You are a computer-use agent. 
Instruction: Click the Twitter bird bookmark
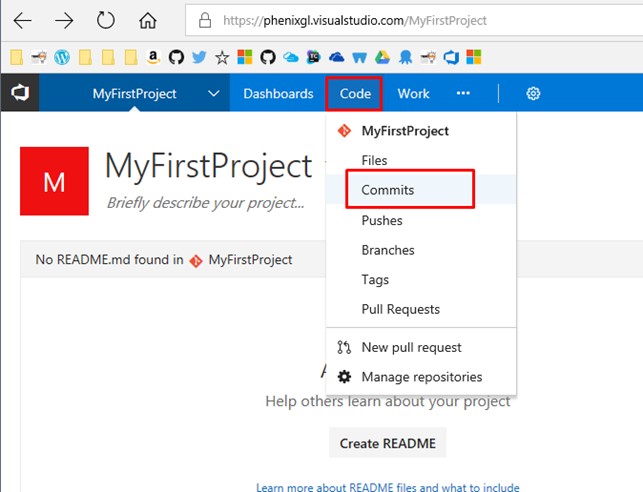tap(198, 57)
